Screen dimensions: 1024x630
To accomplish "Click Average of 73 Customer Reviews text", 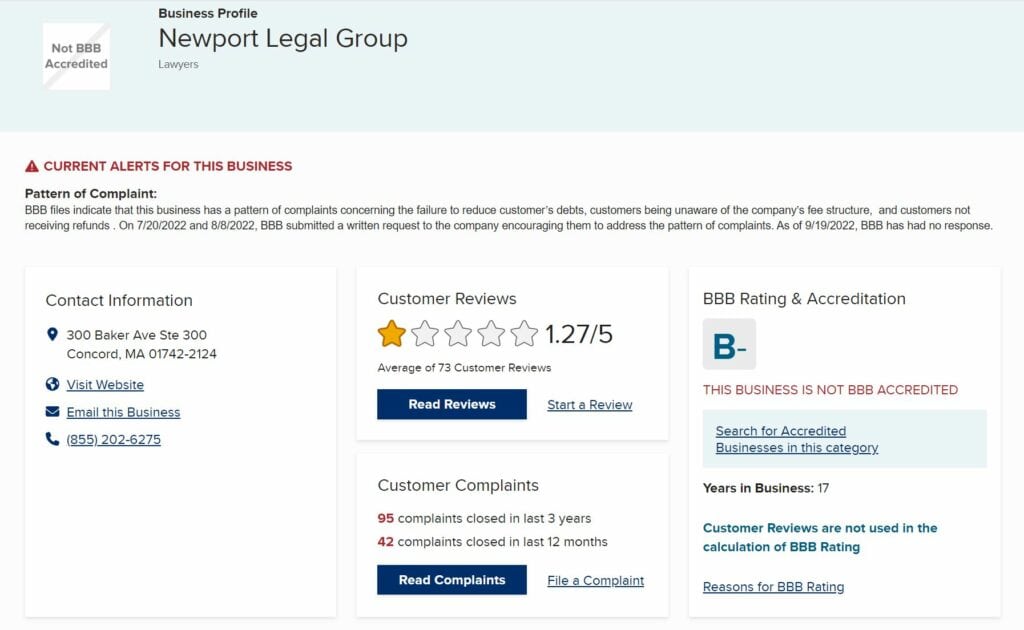I will 464,368.
